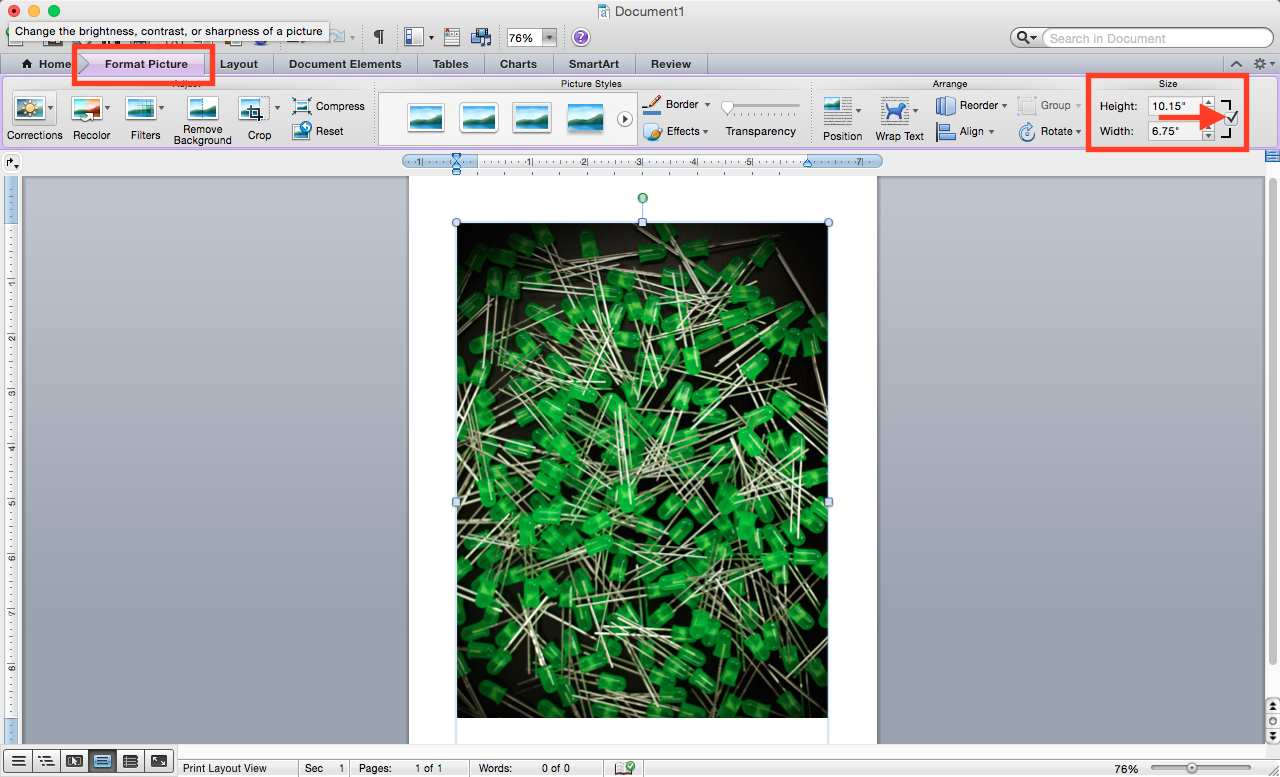This screenshot has height=777, width=1280.
Task: Click the spelling check book icon in status bar
Action: 624,768
